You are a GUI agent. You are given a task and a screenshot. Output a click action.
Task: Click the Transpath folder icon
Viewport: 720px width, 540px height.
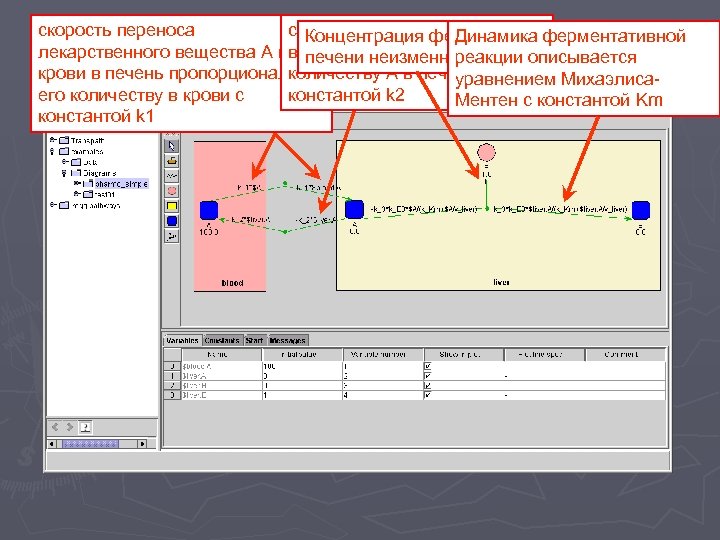click(64, 140)
